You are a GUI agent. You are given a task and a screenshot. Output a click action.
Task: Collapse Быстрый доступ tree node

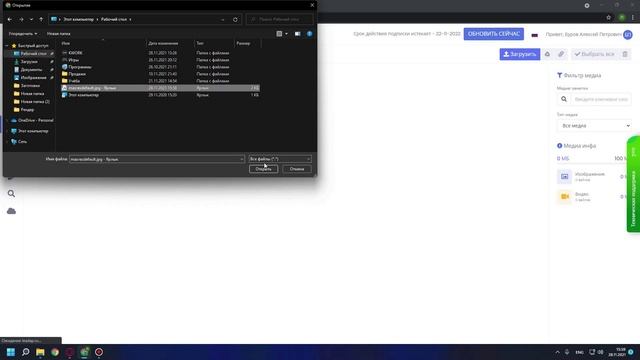[7, 46]
